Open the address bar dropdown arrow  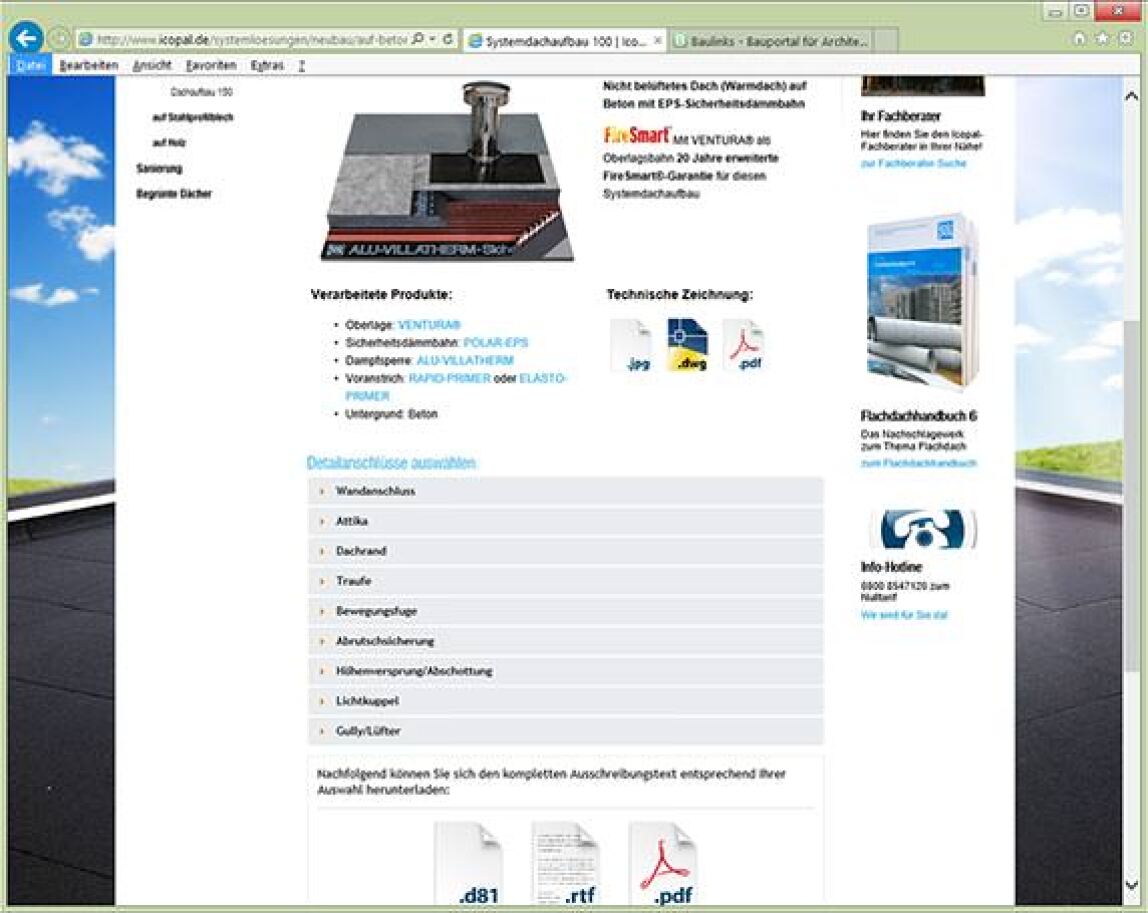[x=433, y=39]
